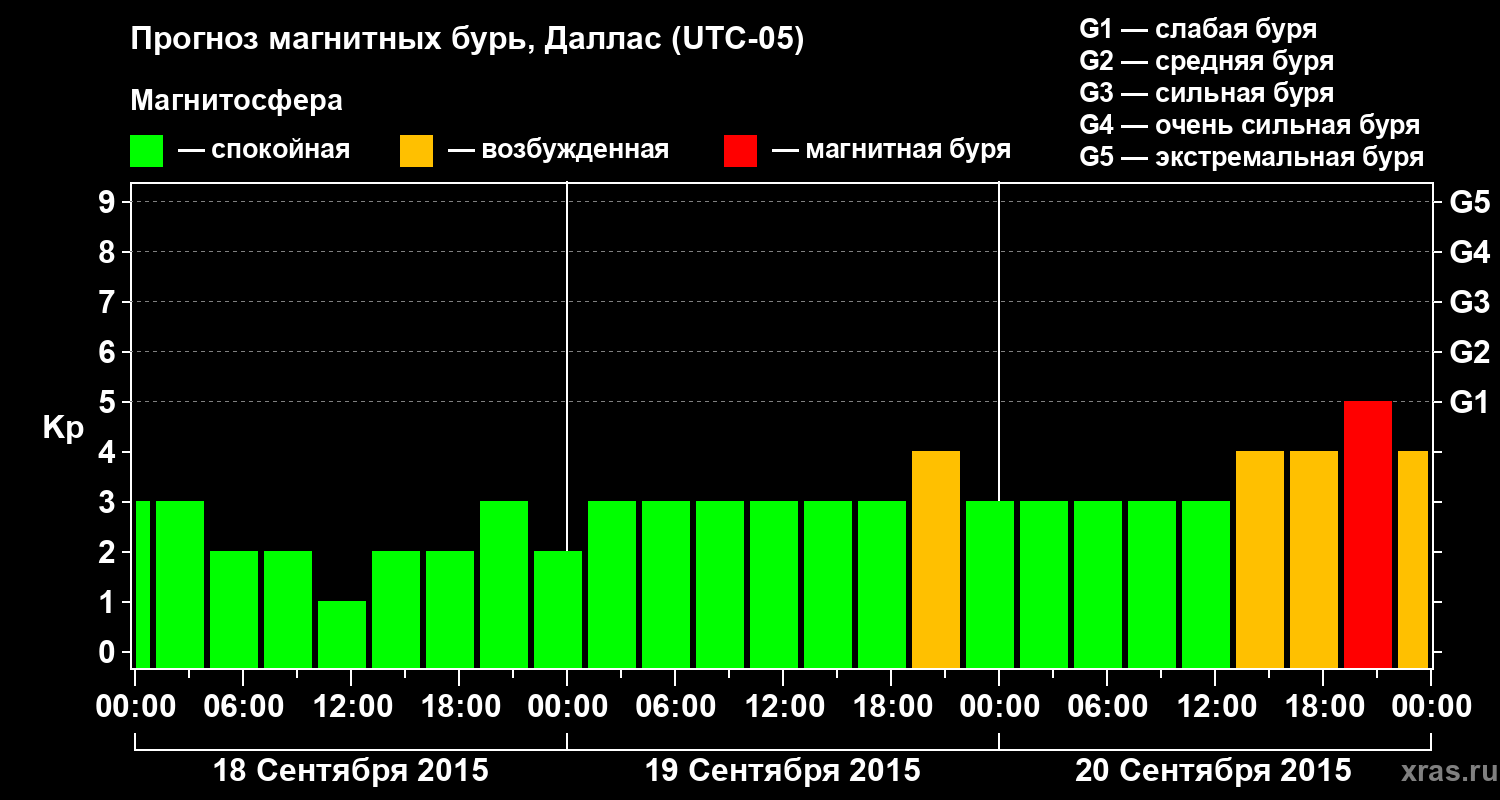Click the '18 Сентября 2015' date label
Screen dimensions: 1500x800
coord(351,771)
